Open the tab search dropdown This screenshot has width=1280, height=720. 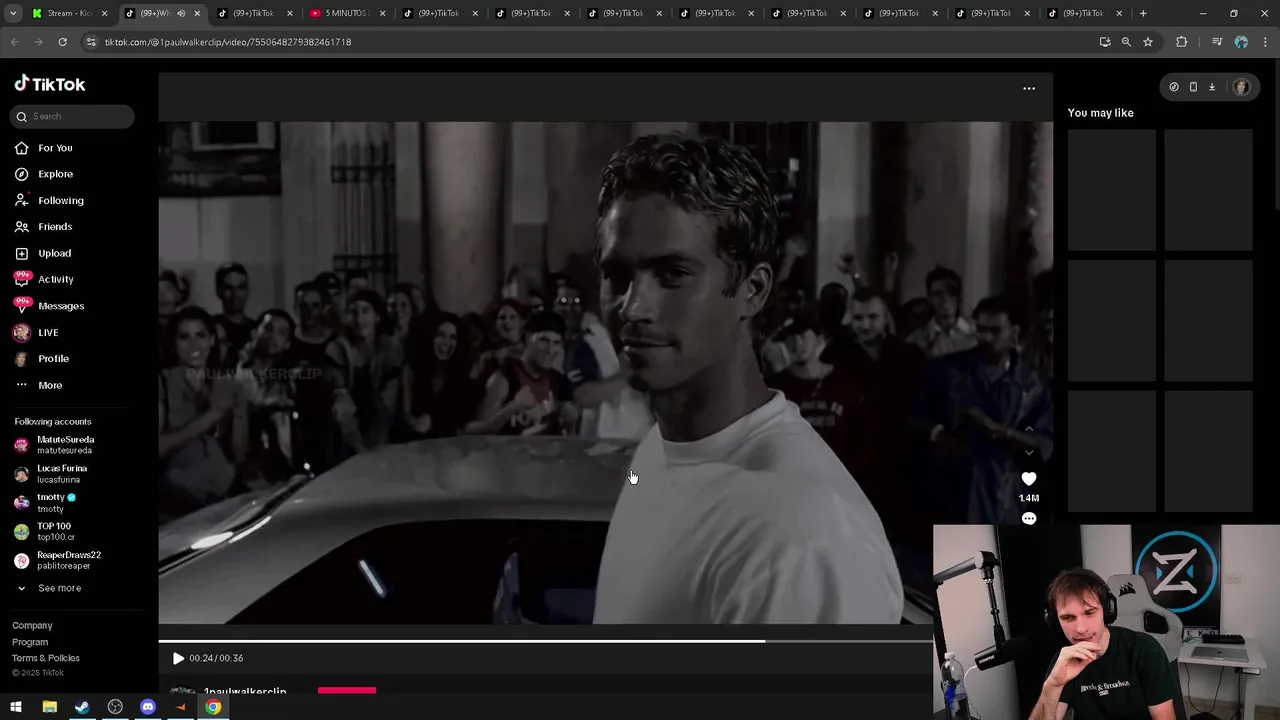[x=13, y=13]
